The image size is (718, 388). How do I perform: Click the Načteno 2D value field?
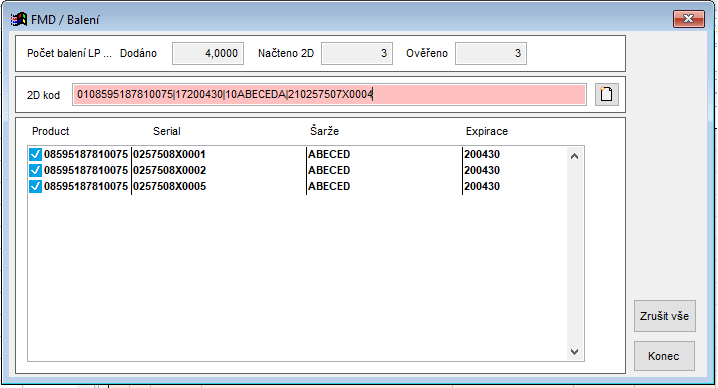click(357, 53)
